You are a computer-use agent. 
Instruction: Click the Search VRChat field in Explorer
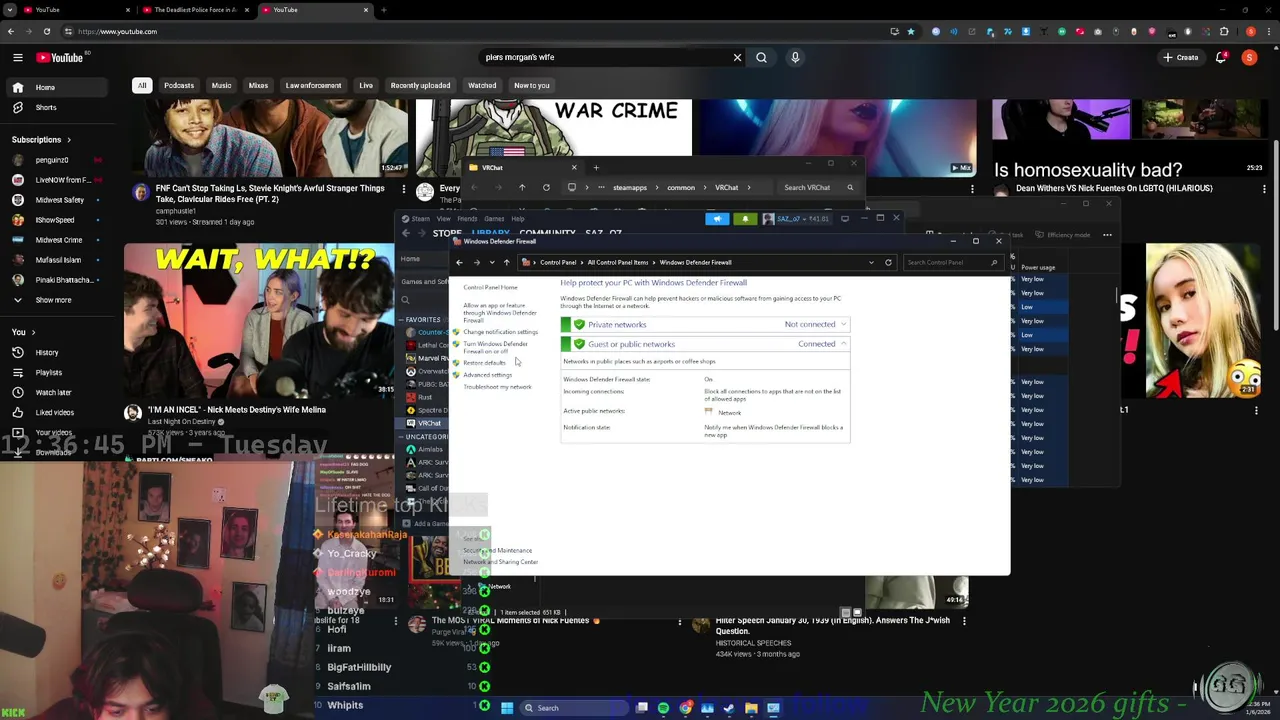(x=819, y=187)
